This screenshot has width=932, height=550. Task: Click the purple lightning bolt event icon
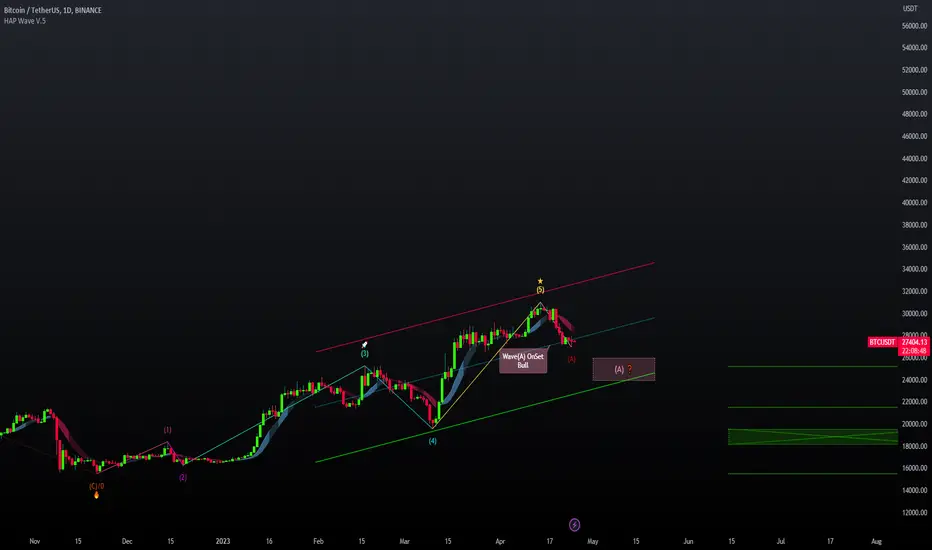click(x=574, y=524)
